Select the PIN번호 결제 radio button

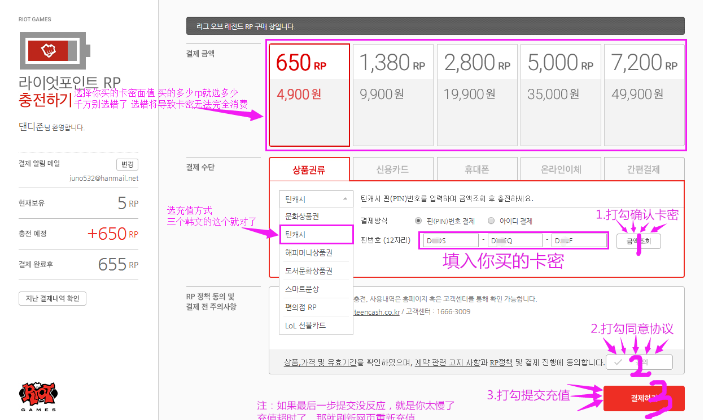tap(418, 221)
